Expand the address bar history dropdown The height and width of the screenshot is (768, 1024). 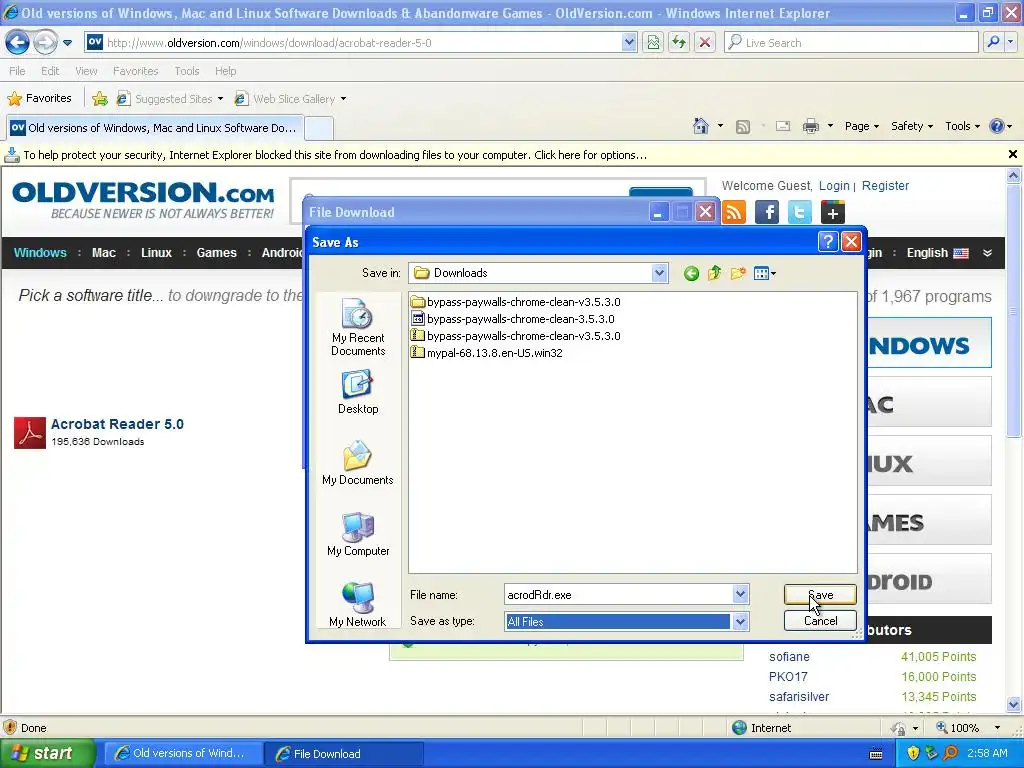629,42
